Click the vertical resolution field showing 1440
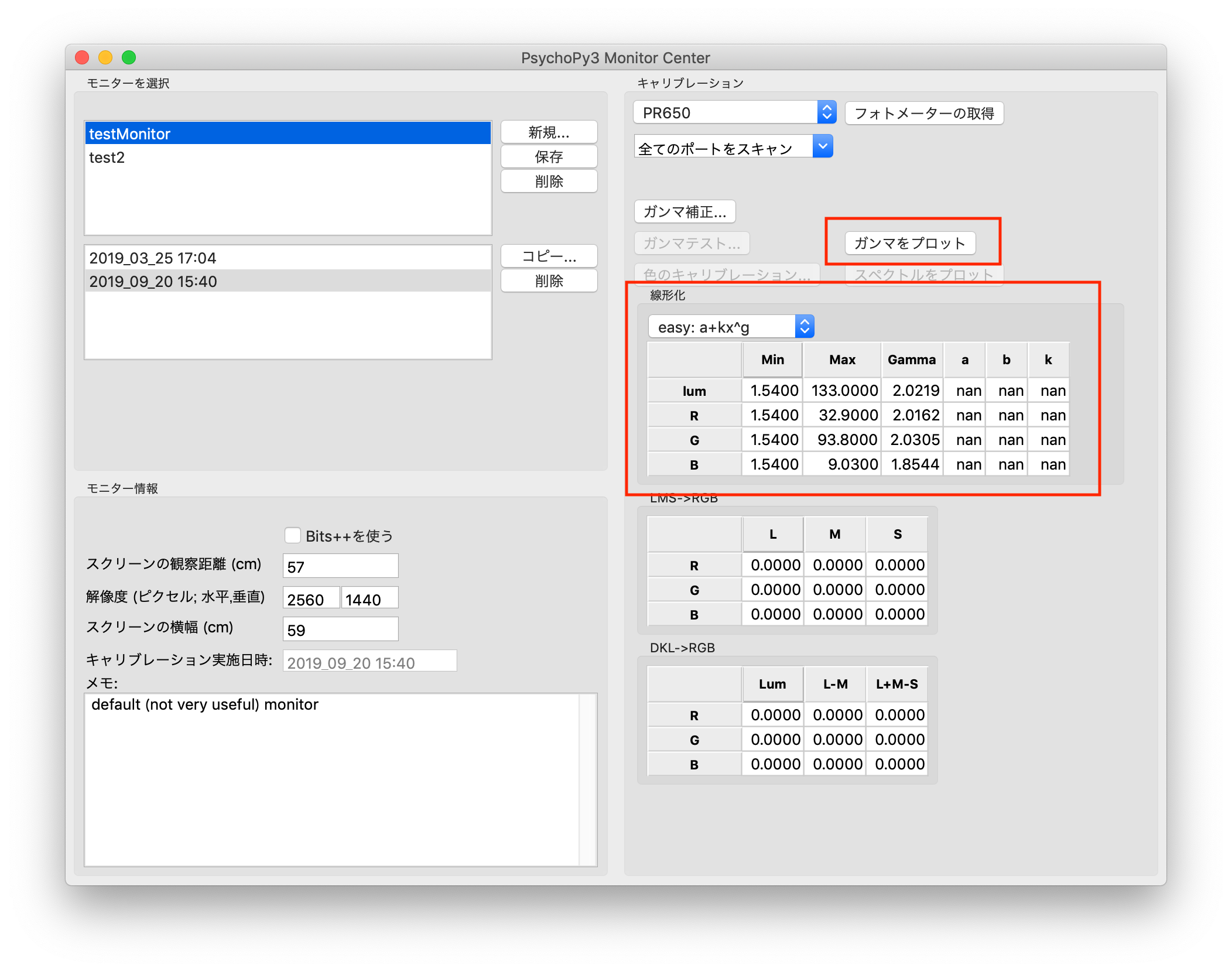Image resolution: width=1232 pixels, height=972 pixels. [369, 599]
